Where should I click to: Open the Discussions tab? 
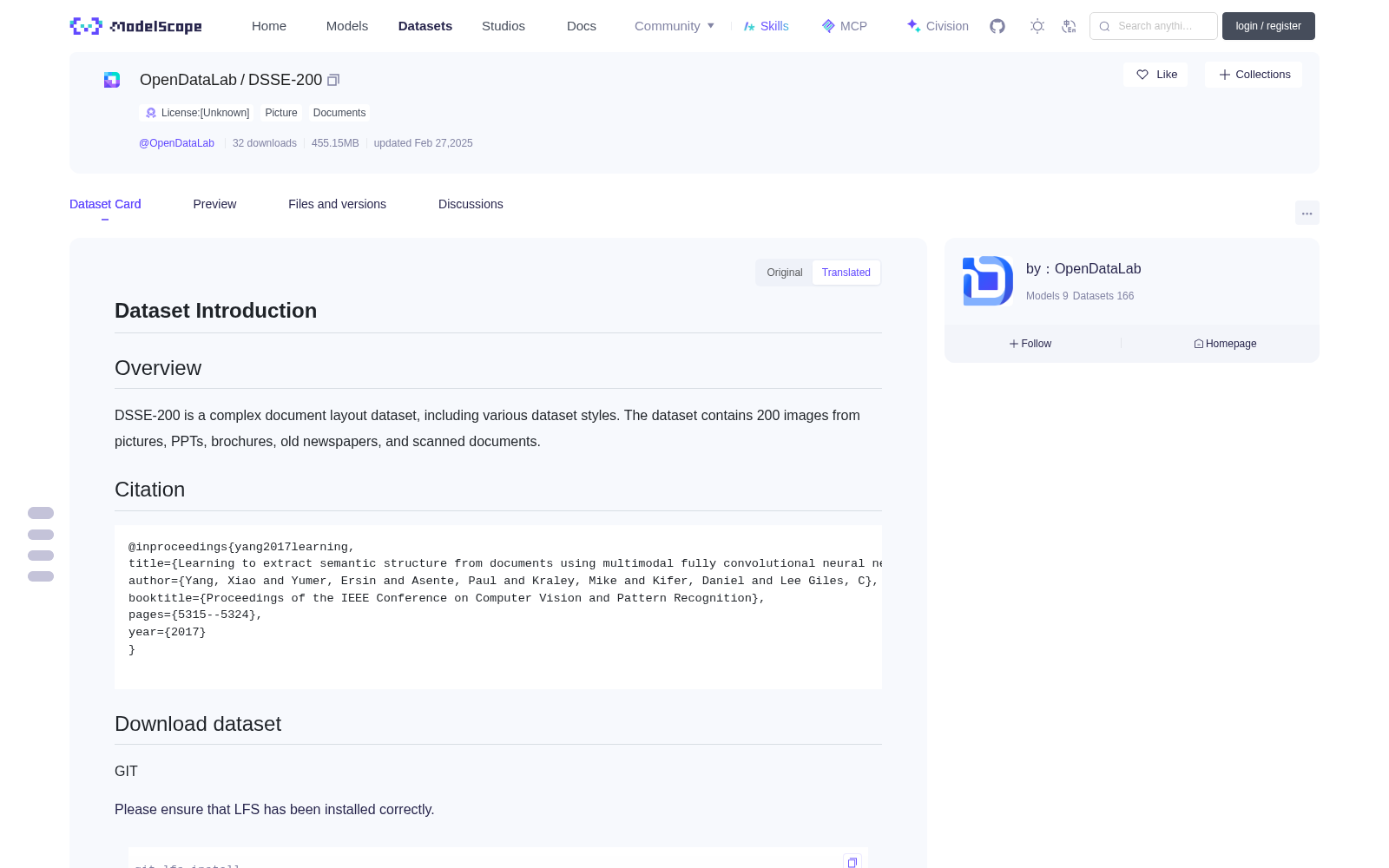pos(471,204)
